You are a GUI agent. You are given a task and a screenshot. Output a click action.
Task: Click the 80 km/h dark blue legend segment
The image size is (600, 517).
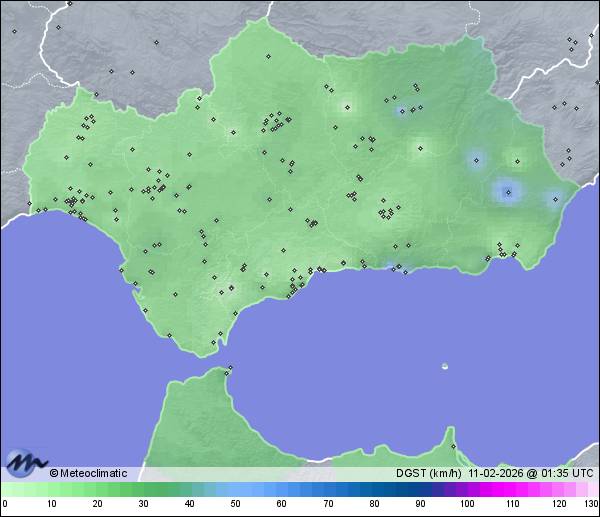pos(373,489)
